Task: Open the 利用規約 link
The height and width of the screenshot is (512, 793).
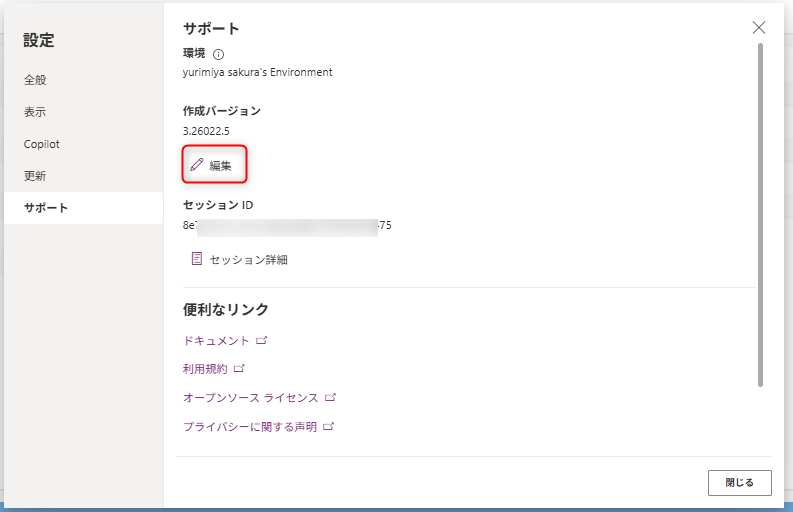Action: tap(205, 369)
